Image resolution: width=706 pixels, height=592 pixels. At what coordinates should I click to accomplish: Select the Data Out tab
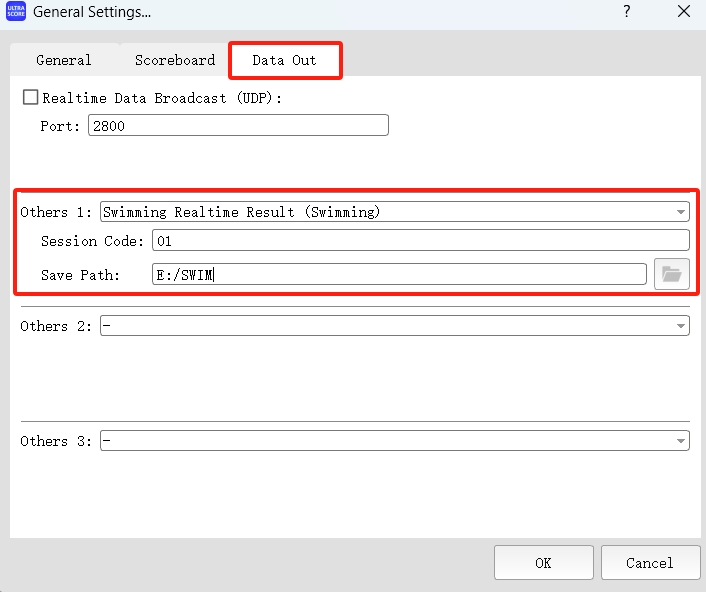[x=284, y=60]
